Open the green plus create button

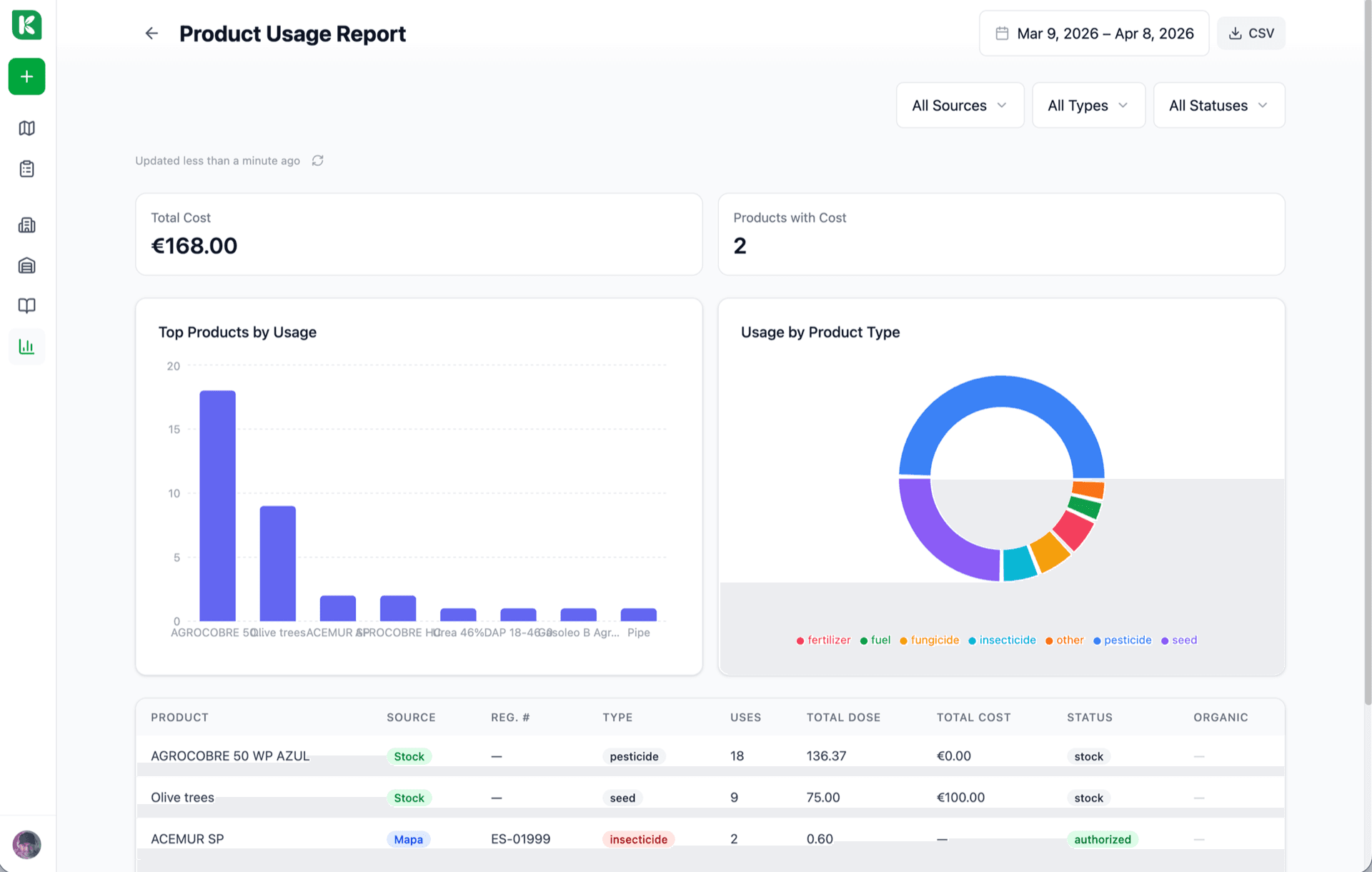pos(26,76)
